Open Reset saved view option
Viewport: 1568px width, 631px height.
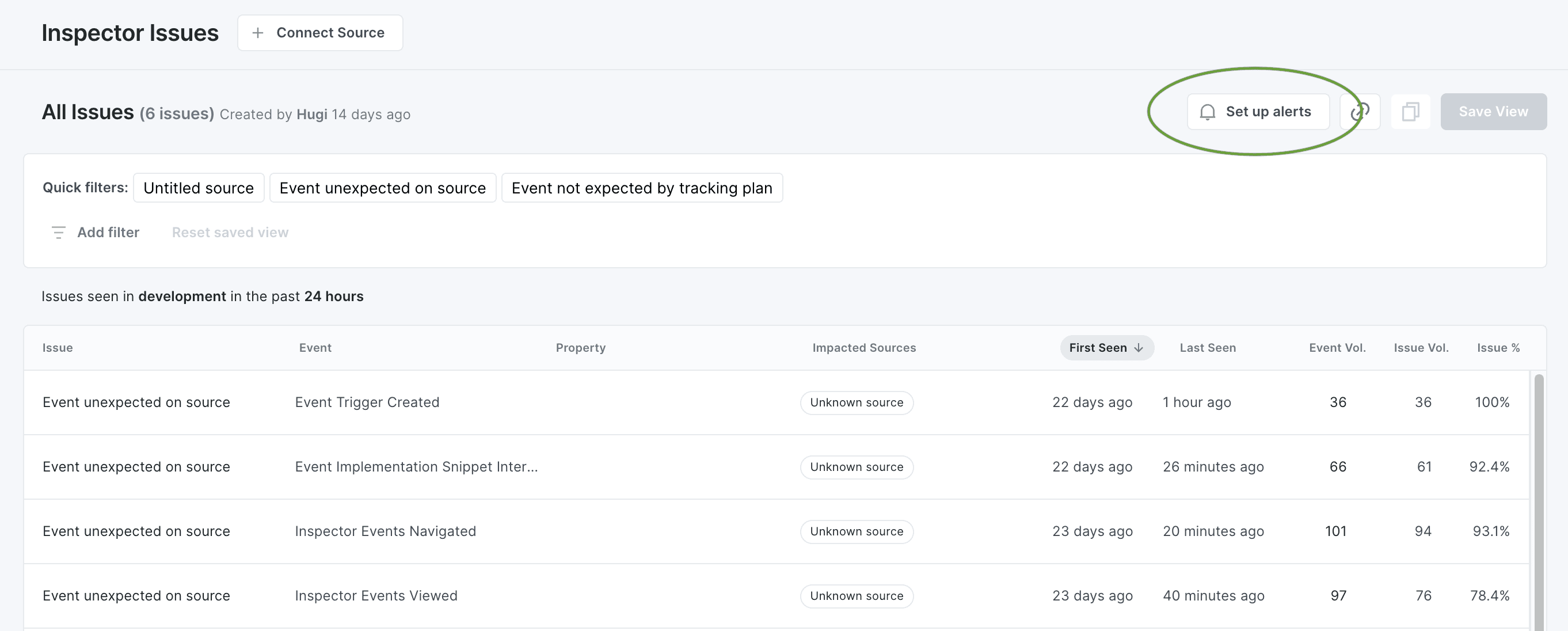point(230,231)
